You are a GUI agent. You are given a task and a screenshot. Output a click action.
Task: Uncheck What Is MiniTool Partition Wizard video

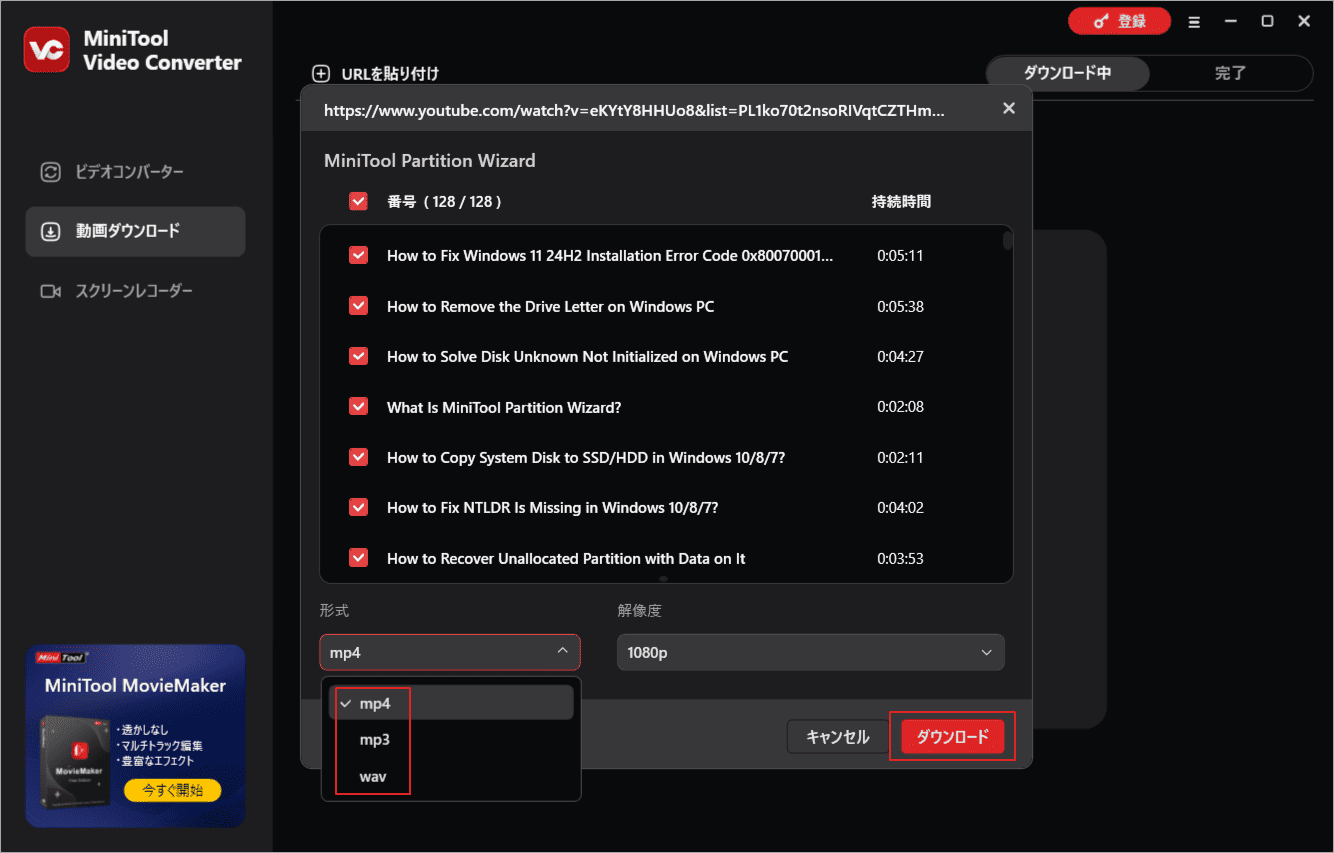(358, 407)
